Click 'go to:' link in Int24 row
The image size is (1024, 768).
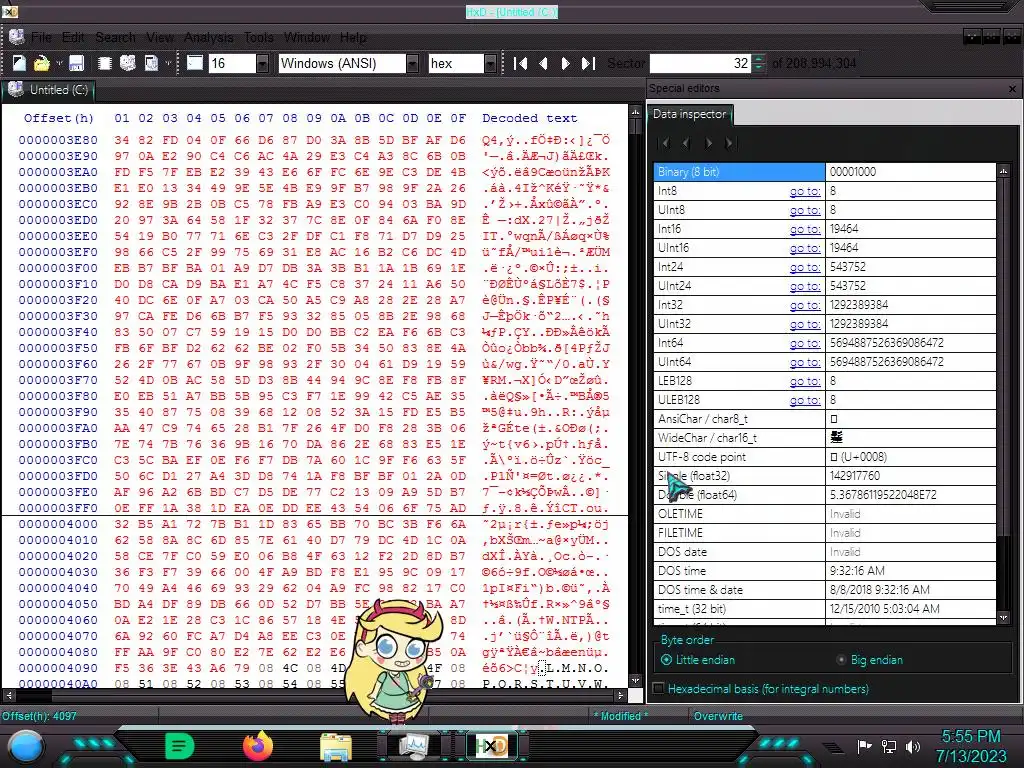(805, 267)
